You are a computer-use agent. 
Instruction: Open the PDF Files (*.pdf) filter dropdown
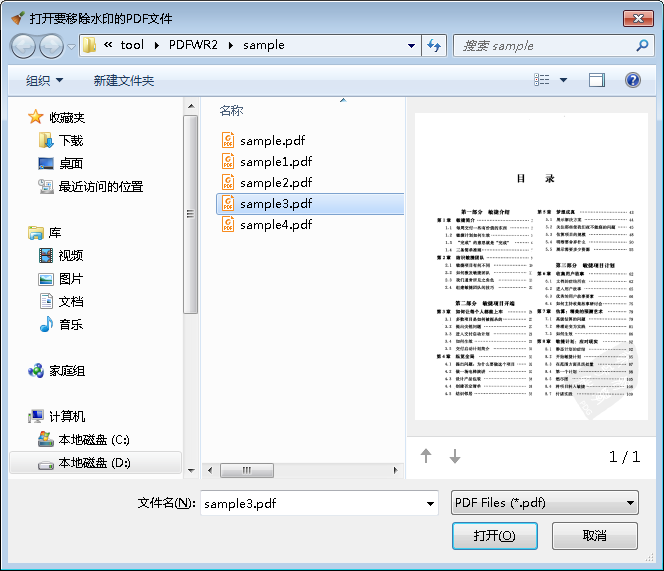tap(545, 503)
